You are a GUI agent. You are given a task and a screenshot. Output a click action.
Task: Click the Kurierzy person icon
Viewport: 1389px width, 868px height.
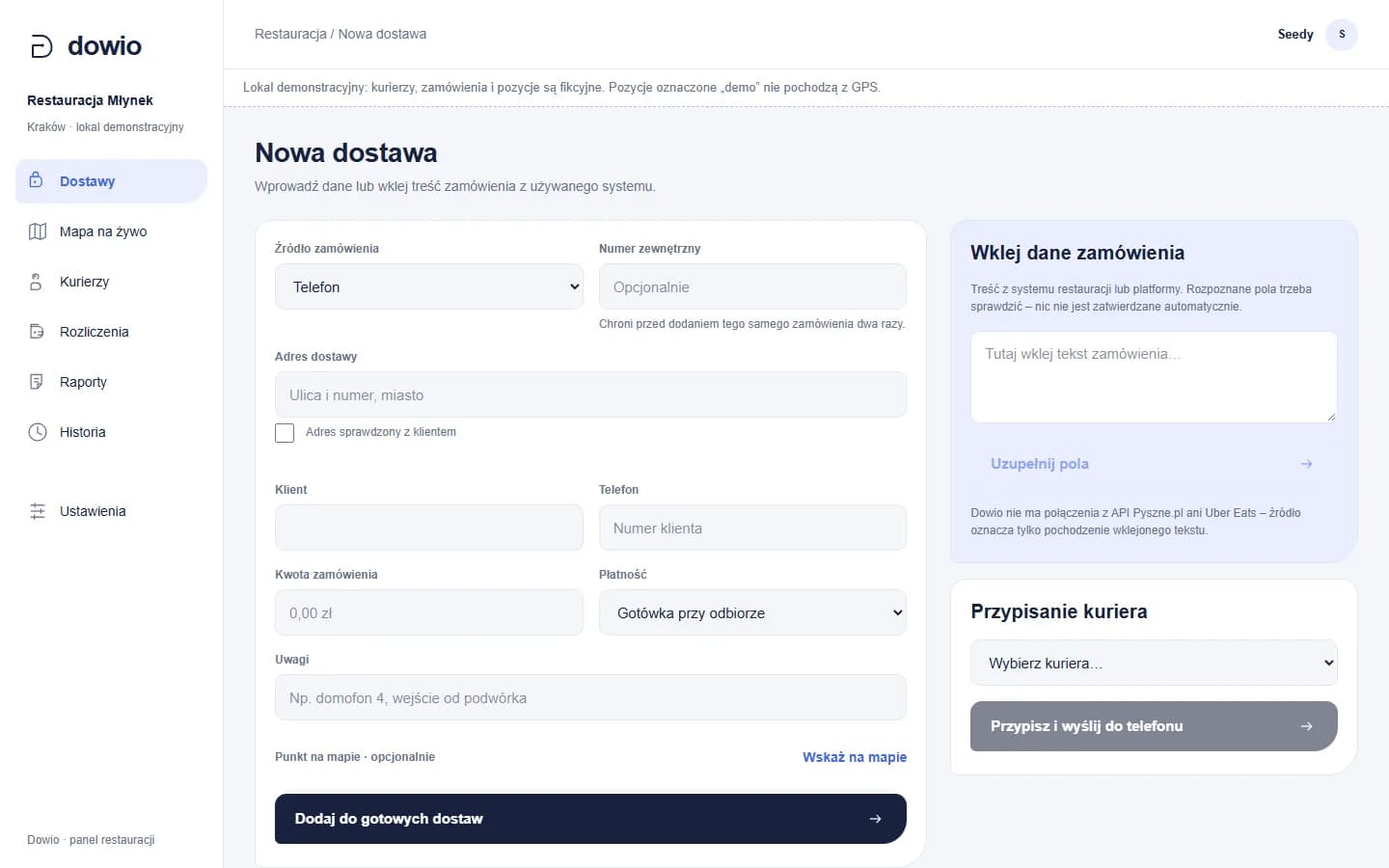[37, 282]
